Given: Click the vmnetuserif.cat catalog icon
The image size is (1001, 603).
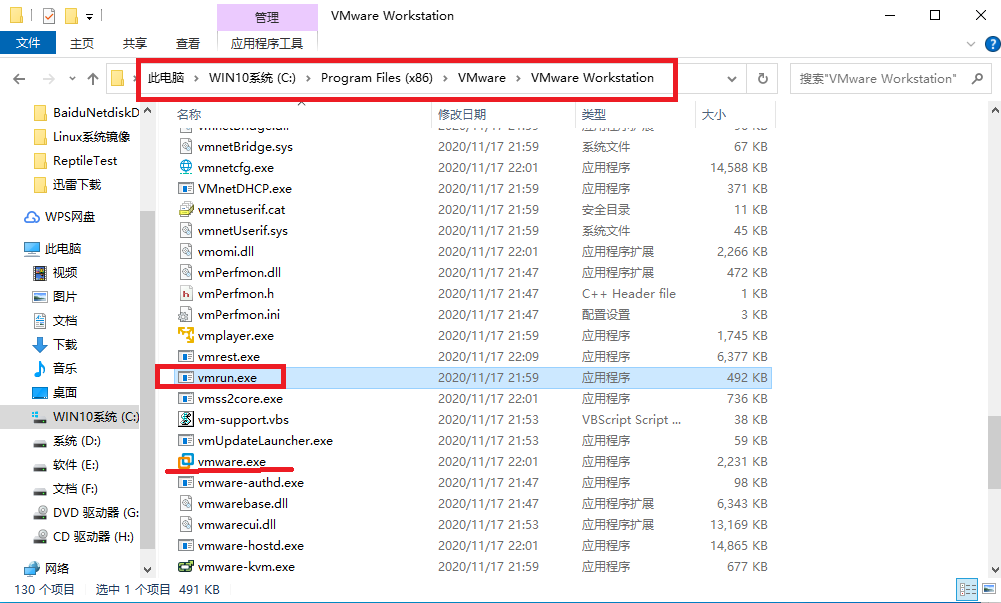Looking at the screenshot, I should coord(186,209).
